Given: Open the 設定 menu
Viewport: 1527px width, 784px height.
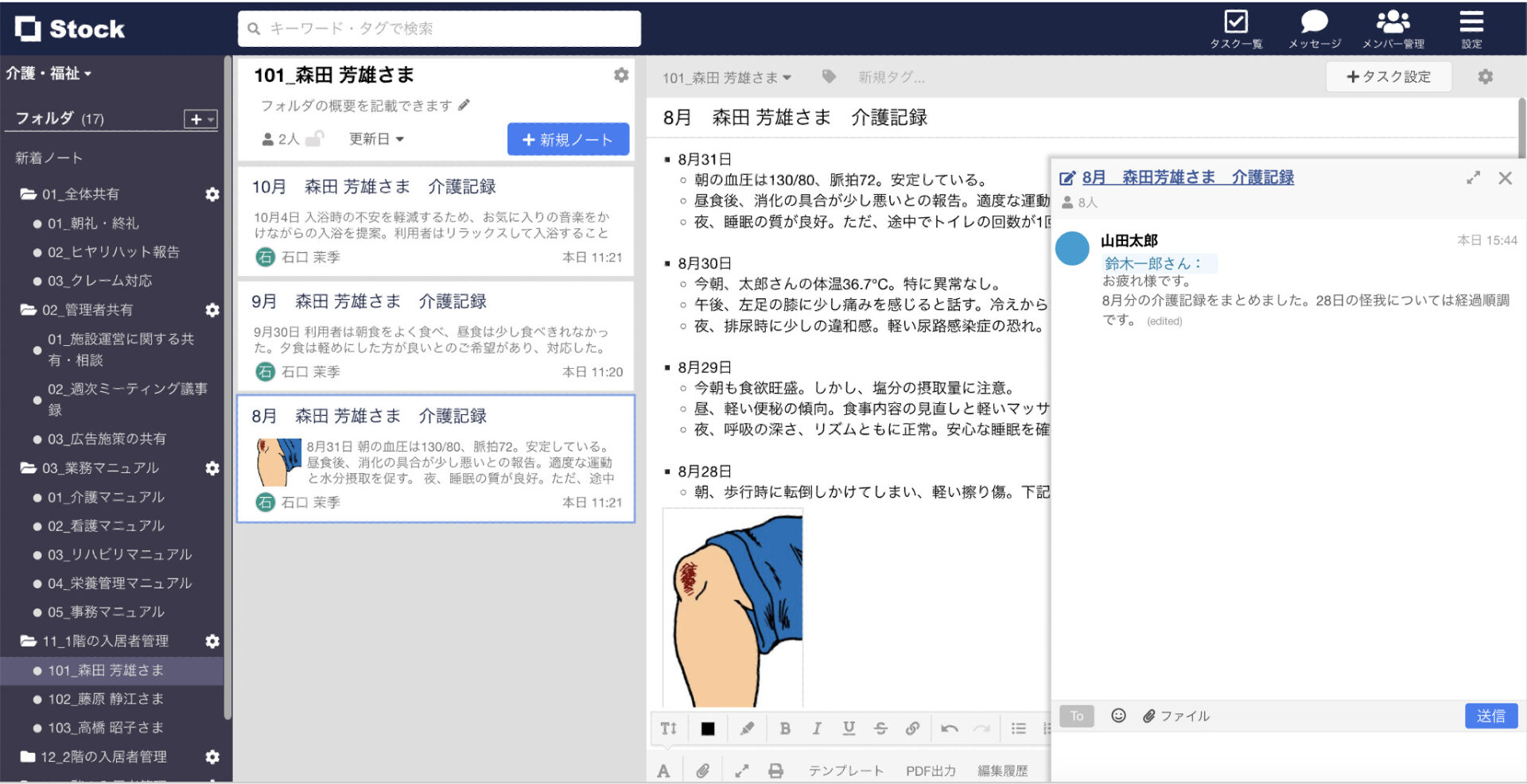Looking at the screenshot, I should pos(1471,28).
